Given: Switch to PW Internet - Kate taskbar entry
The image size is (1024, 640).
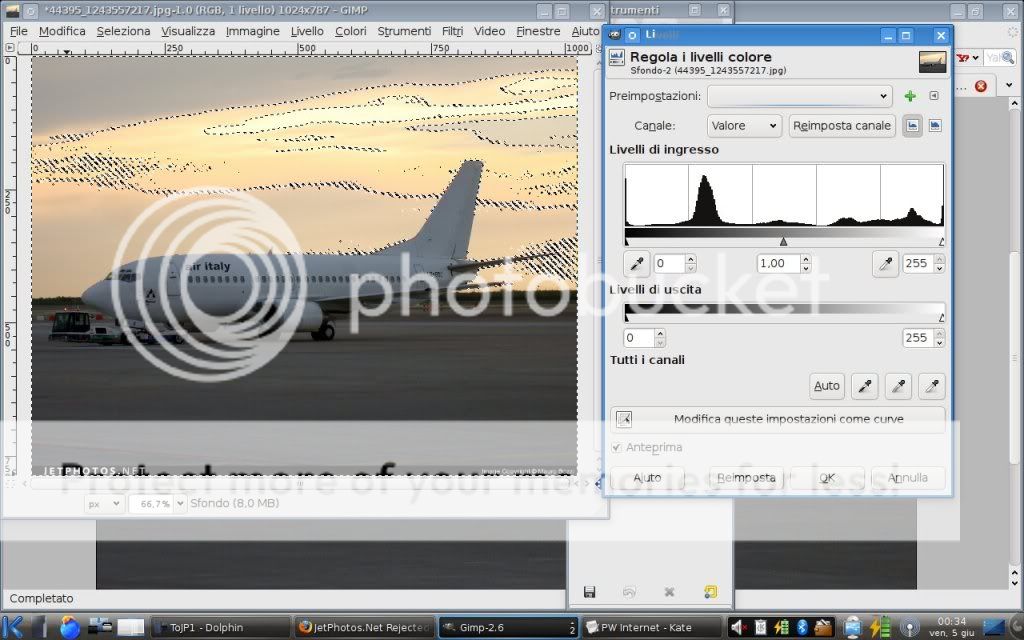Looking at the screenshot, I should tap(652, 628).
